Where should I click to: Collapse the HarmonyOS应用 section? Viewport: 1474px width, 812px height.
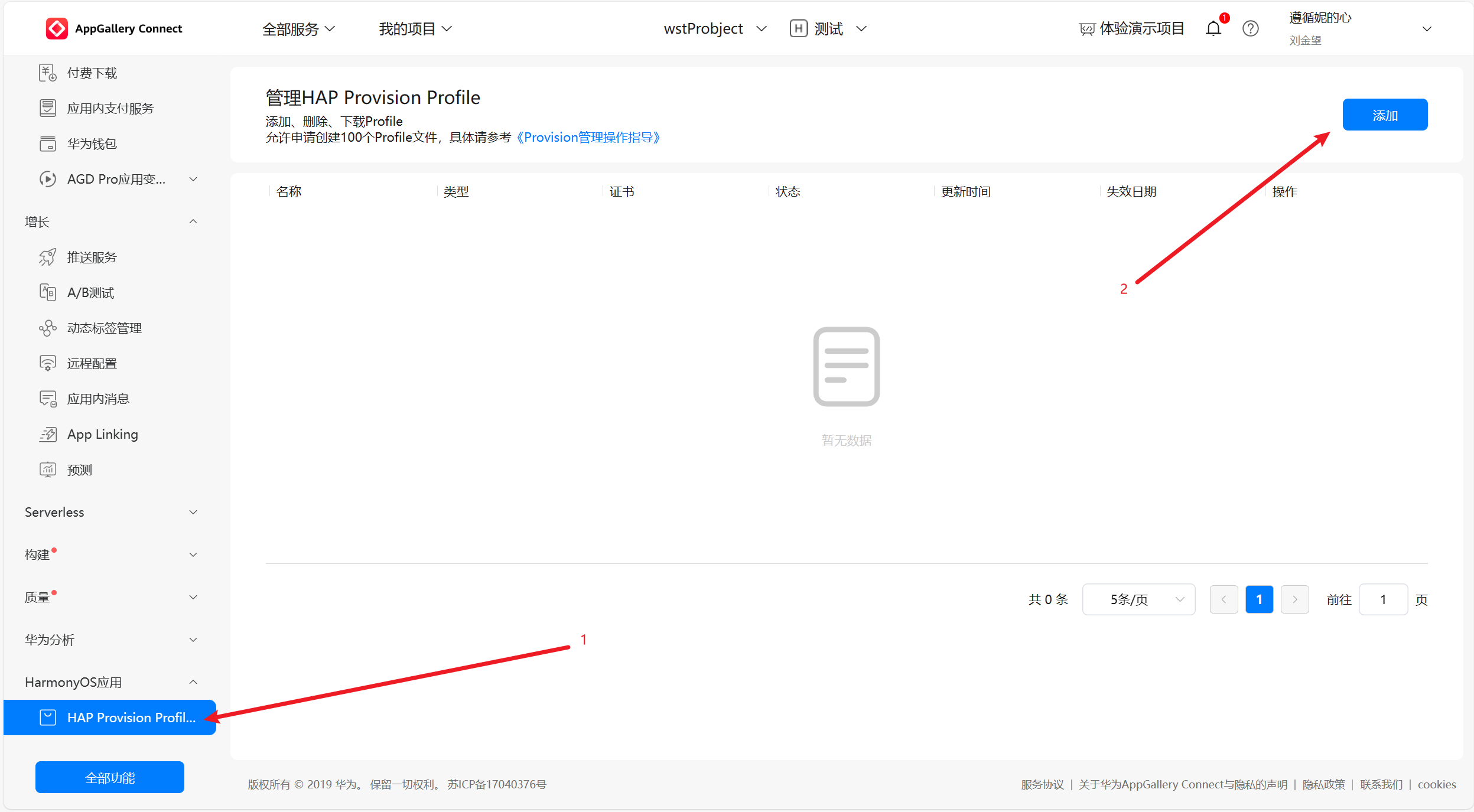click(193, 682)
